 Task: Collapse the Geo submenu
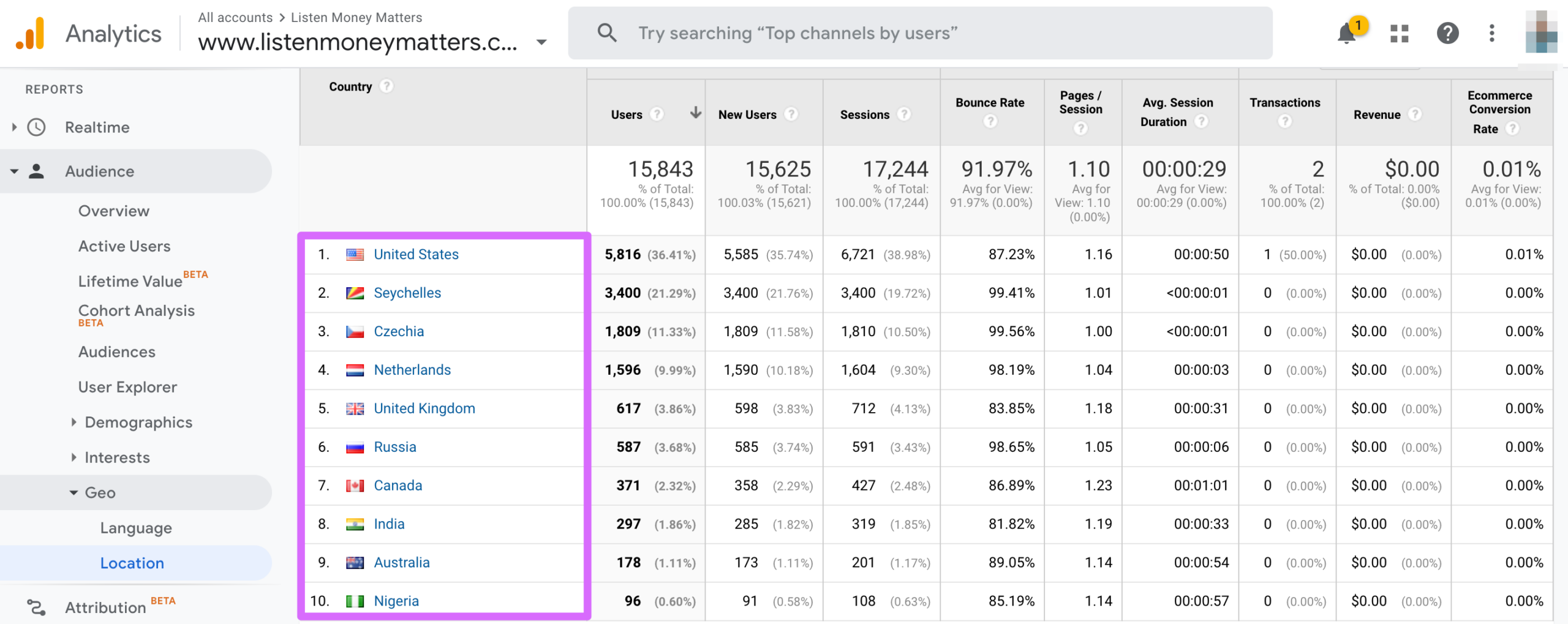click(x=73, y=492)
